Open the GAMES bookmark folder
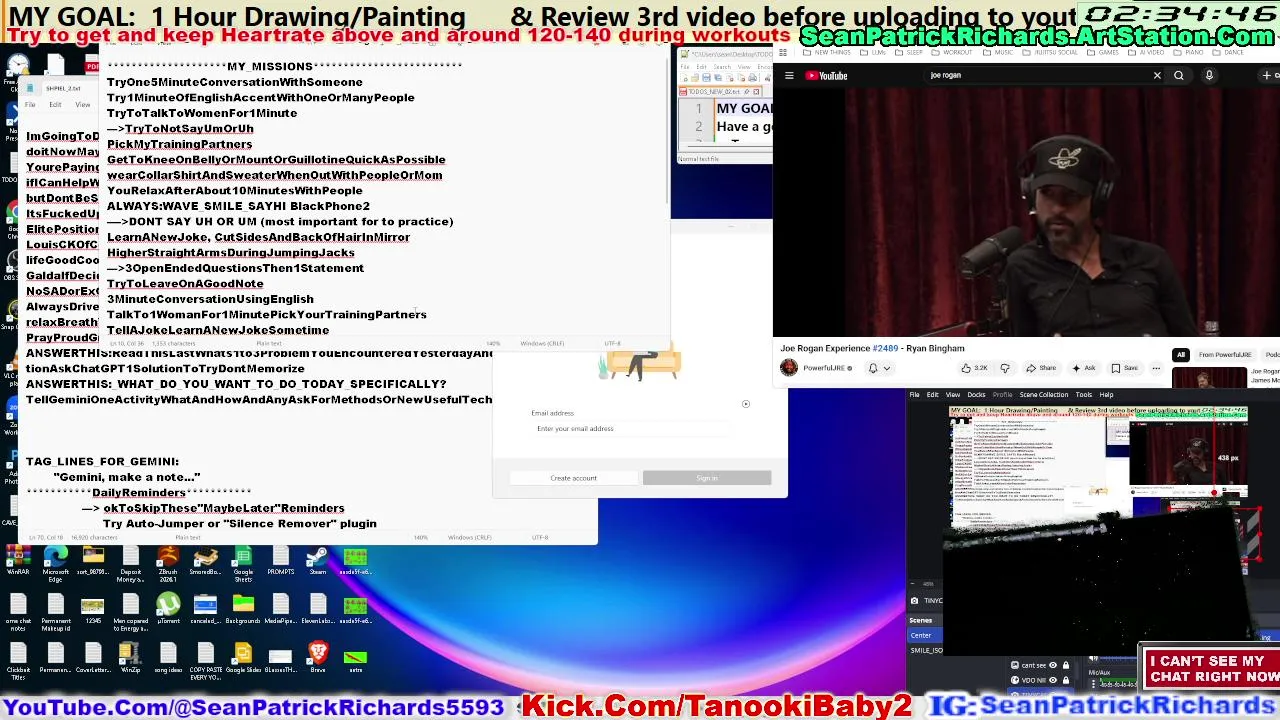1280x720 pixels. pyautogui.click(x=1103, y=52)
